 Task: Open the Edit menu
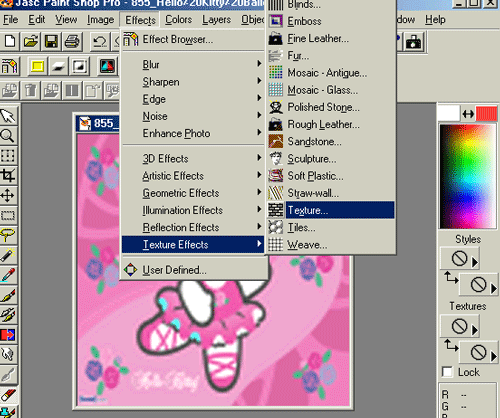(36, 20)
